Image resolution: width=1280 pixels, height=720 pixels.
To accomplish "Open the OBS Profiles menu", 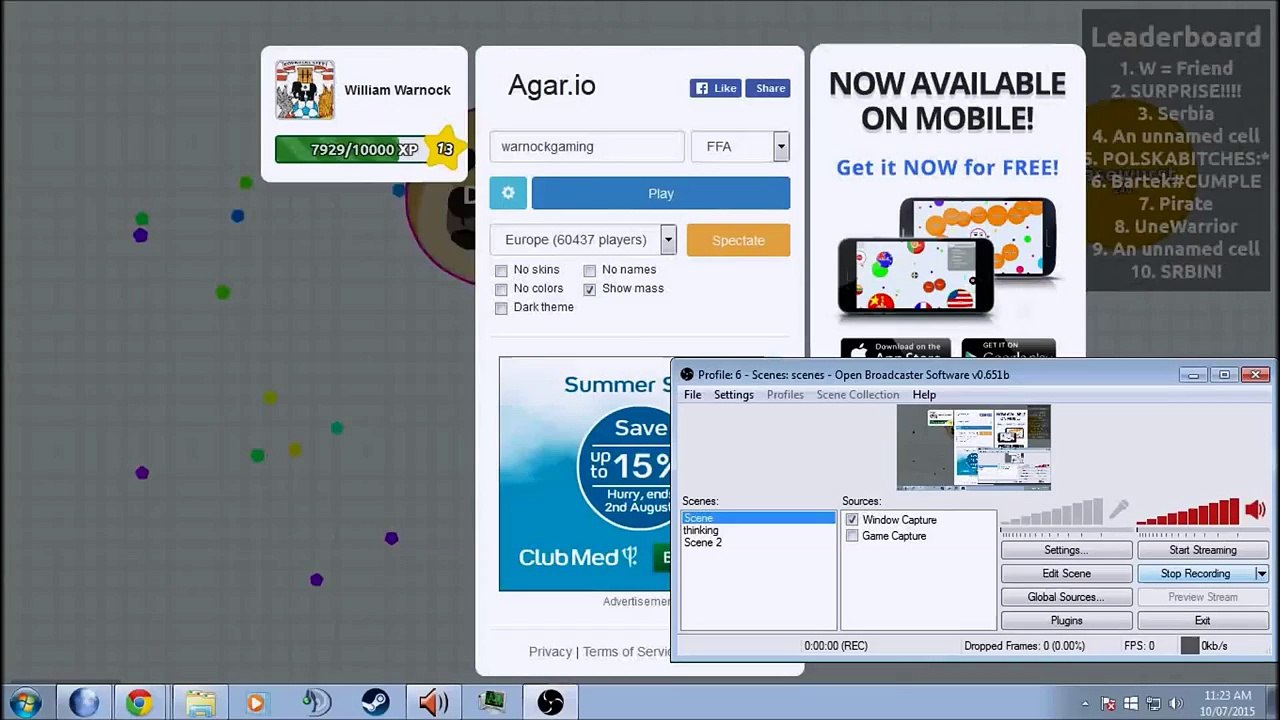I will [785, 395].
